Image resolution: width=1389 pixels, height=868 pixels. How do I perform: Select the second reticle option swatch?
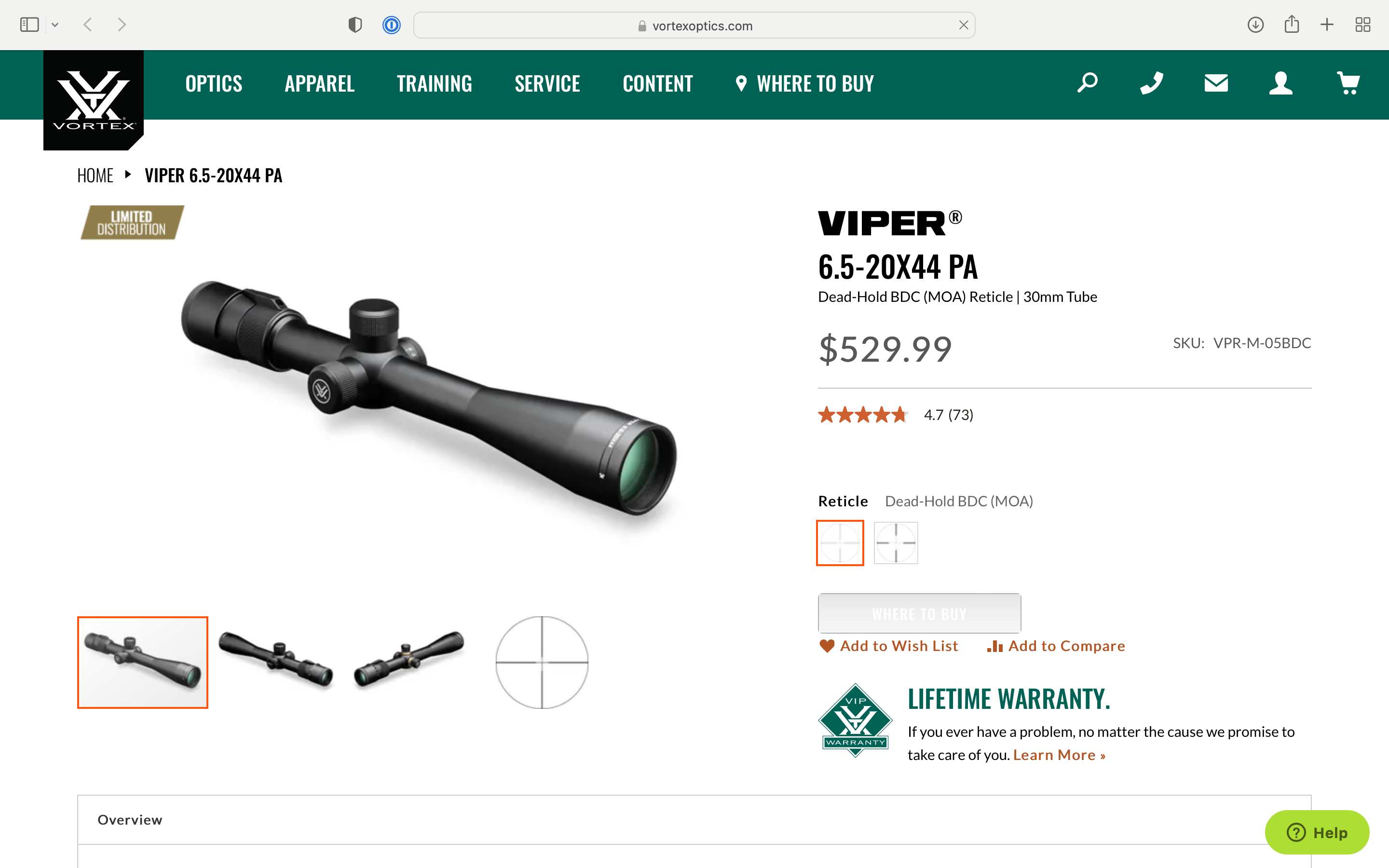(x=896, y=542)
